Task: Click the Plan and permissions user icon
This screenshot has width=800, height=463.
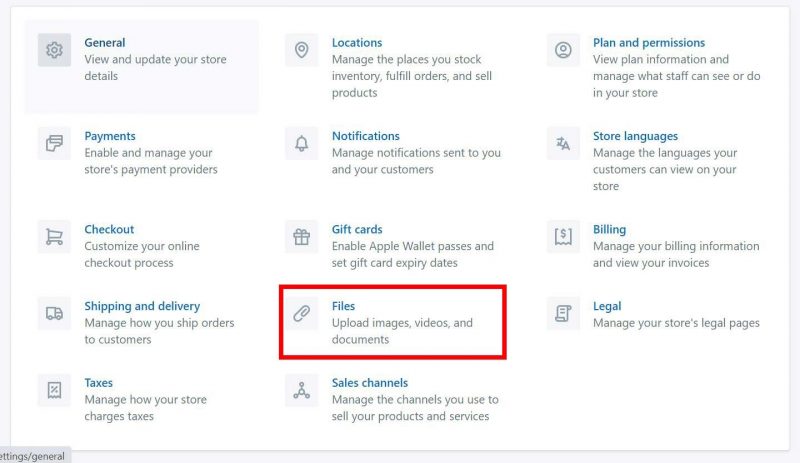Action: click(x=563, y=50)
